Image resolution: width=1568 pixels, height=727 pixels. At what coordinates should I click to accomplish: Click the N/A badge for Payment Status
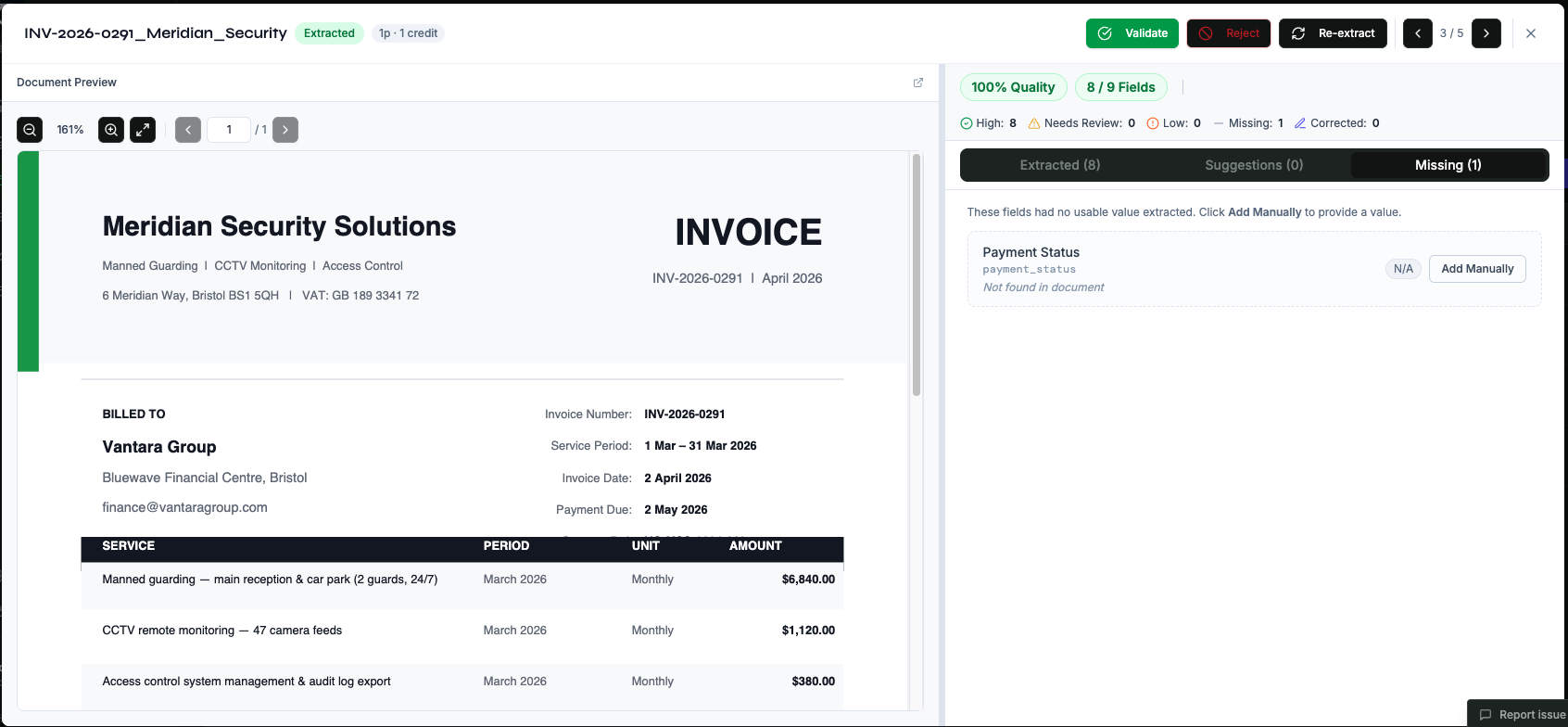coord(1403,269)
